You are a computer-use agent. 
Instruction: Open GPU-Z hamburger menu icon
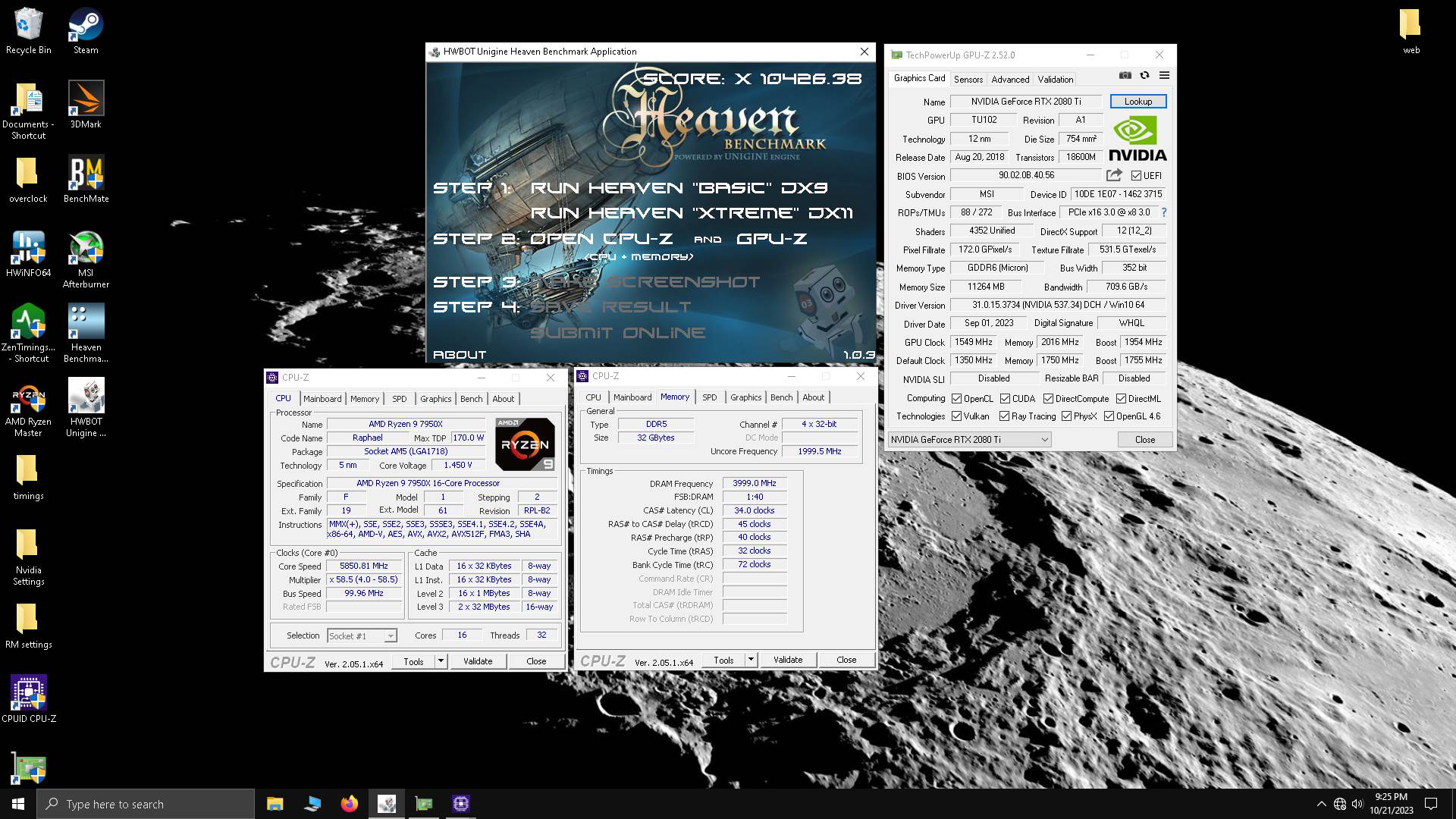[1164, 76]
